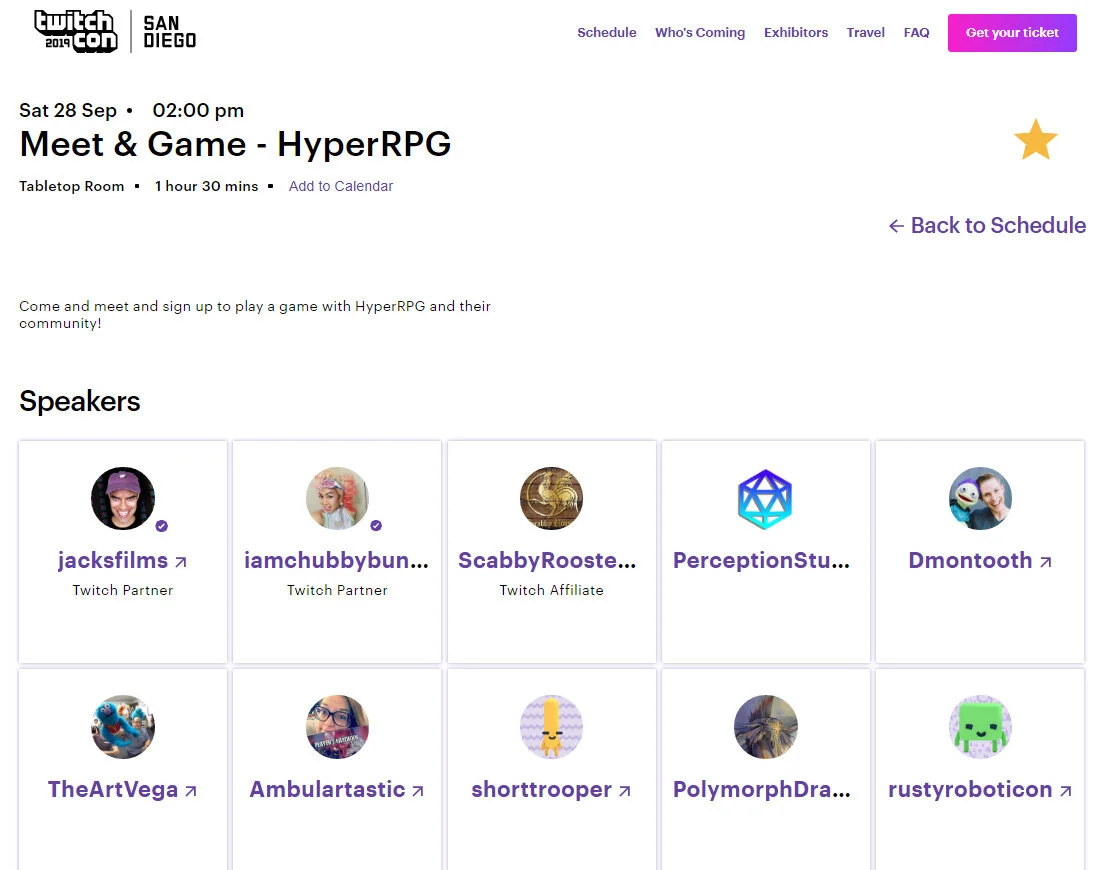Open the PolymorphDra... speaker name link
Image resolution: width=1104 pixels, height=870 pixels.
tap(761, 789)
